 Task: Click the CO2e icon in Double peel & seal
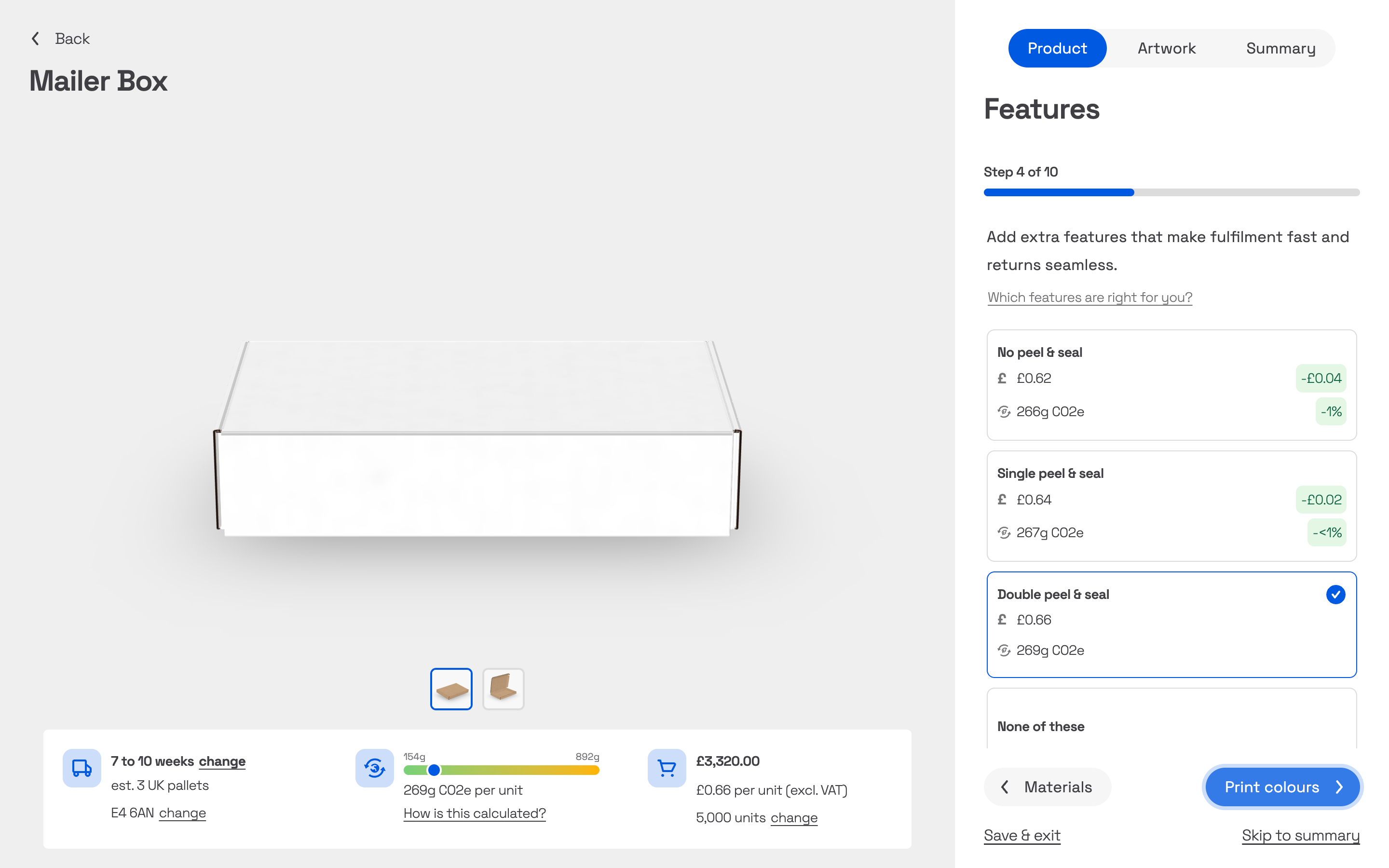pyautogui.click(x=1004, y=651)
